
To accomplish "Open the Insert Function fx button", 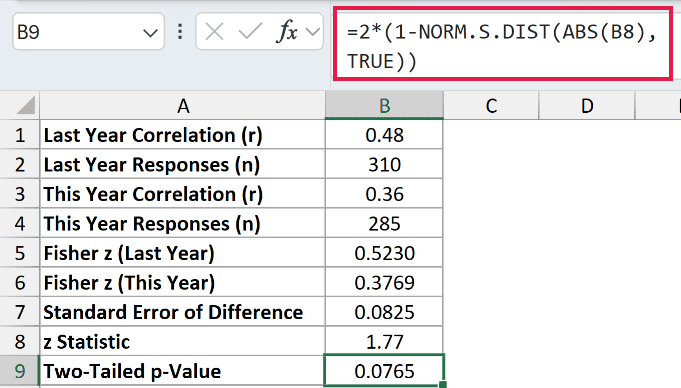I will pos(287,32).
